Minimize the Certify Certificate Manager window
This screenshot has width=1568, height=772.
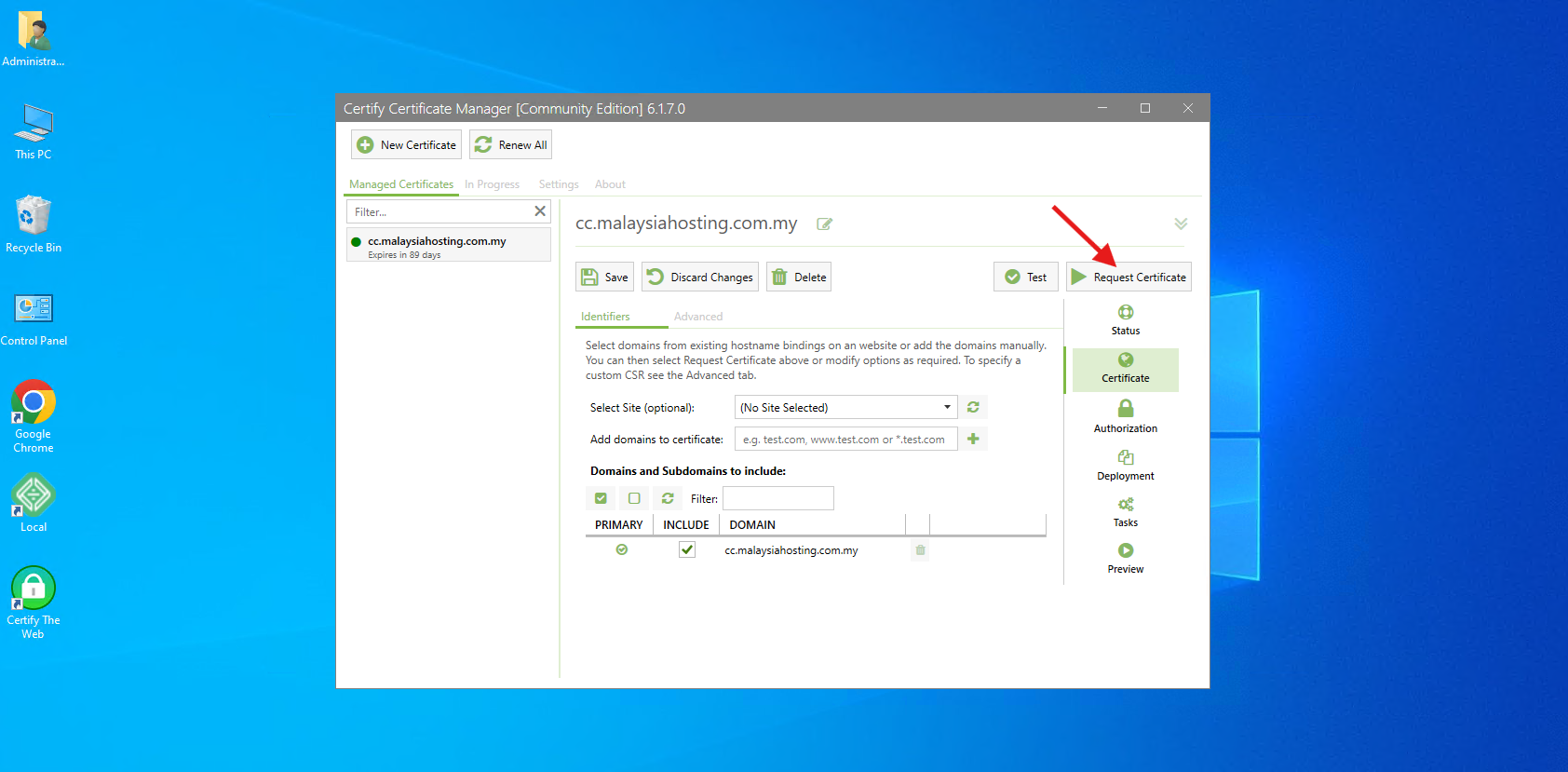click(1102, 108)
